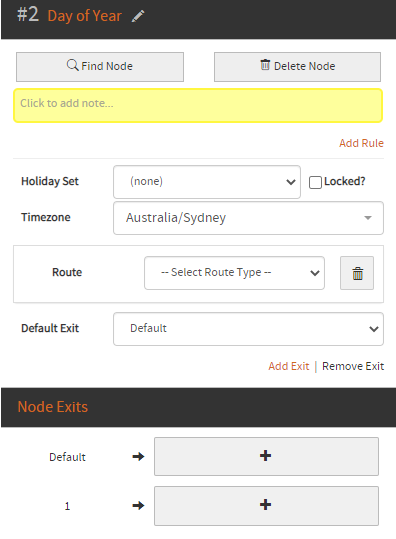This screenshot has width=396, height=539.
Task: Click the Day of Year node title
Action: (x=85, y=16)
